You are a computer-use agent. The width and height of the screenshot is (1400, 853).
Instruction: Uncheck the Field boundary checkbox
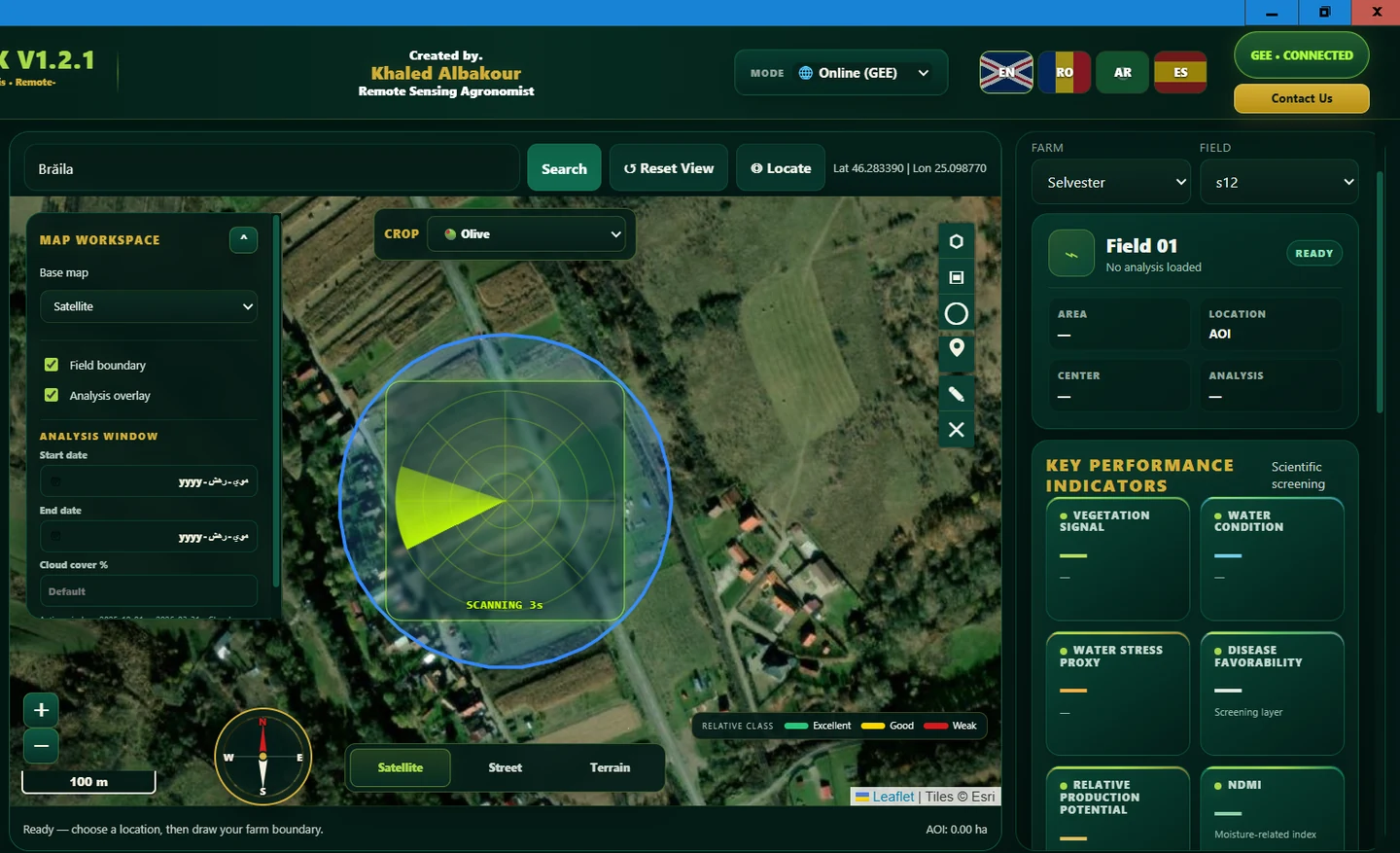pyautogui.click(x=52, y=365)
